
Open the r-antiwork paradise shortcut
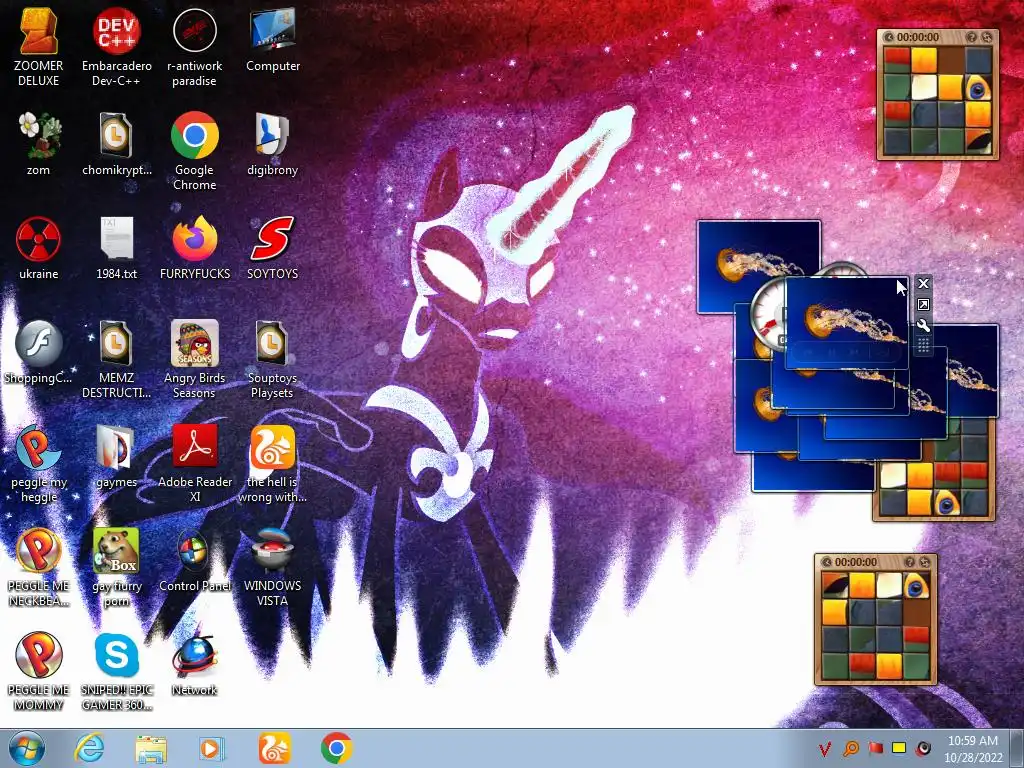pos(195,47)
